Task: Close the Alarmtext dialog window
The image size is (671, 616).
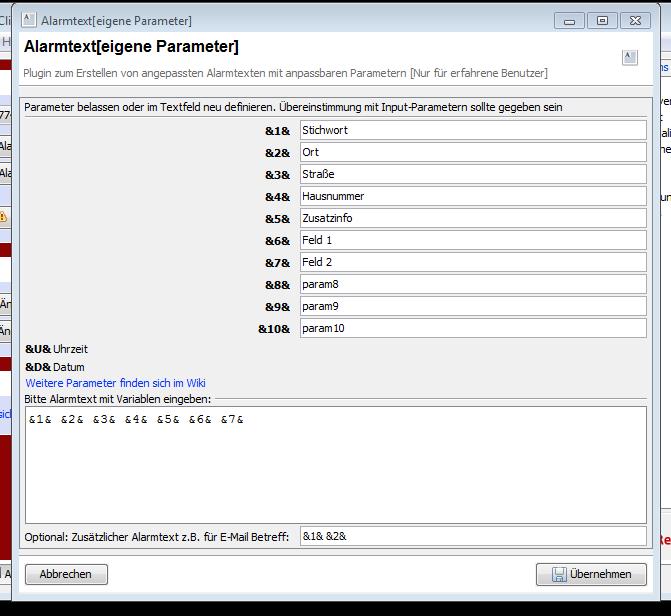Action: point(634,20)
